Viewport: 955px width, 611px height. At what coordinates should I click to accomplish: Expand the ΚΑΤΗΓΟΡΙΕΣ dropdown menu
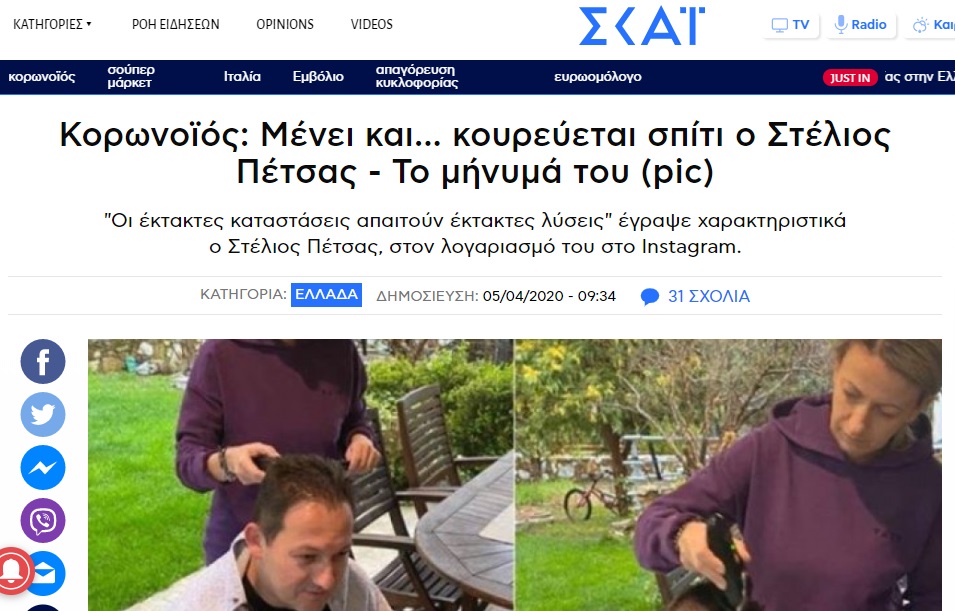click(x=52, y=24)
